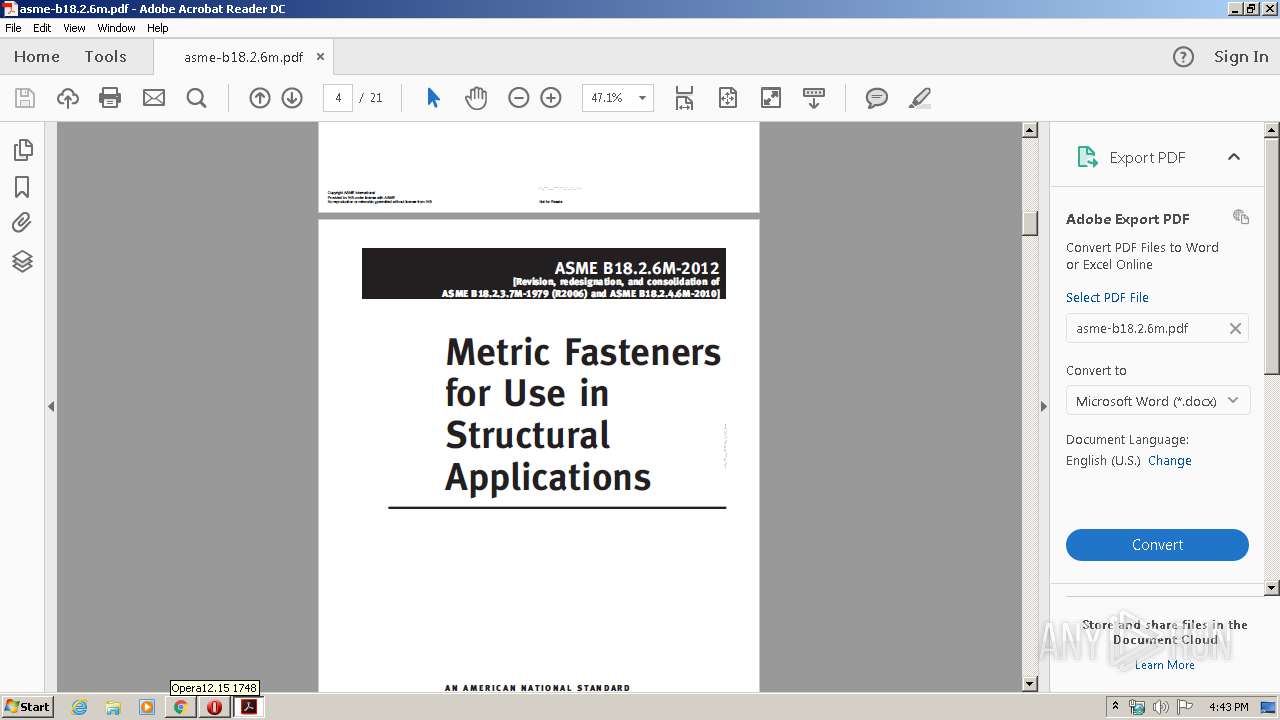The width and height of the screenshot is (1280, 720).
Task: Open Page Thumbnails panel
Action: pyautogui.click(x=22, y=150)
